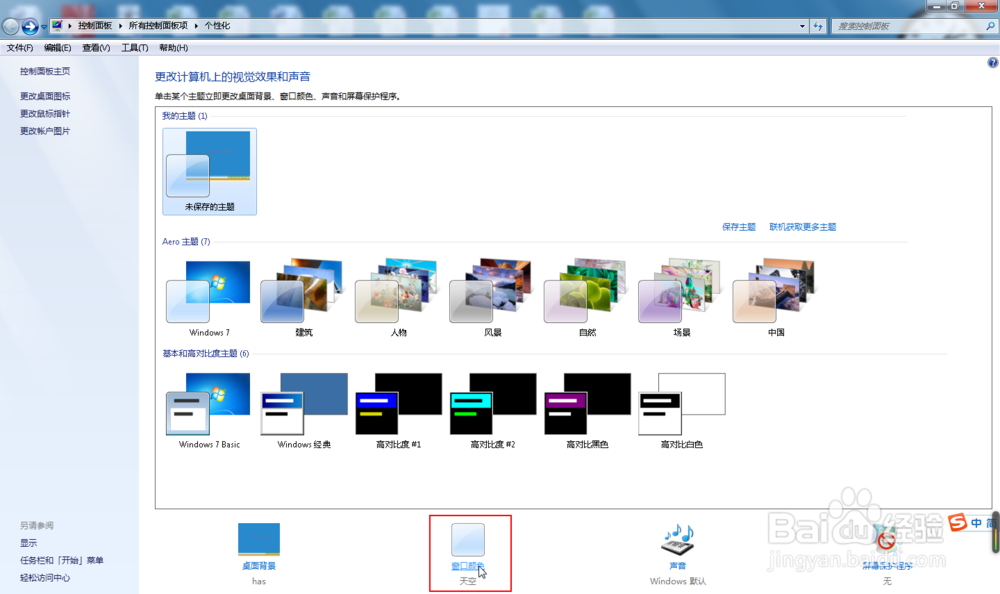The height and width of the screenshot is (594, 1000).
Task: Expand the address bar history dropdown
Action: click(802, 26)
